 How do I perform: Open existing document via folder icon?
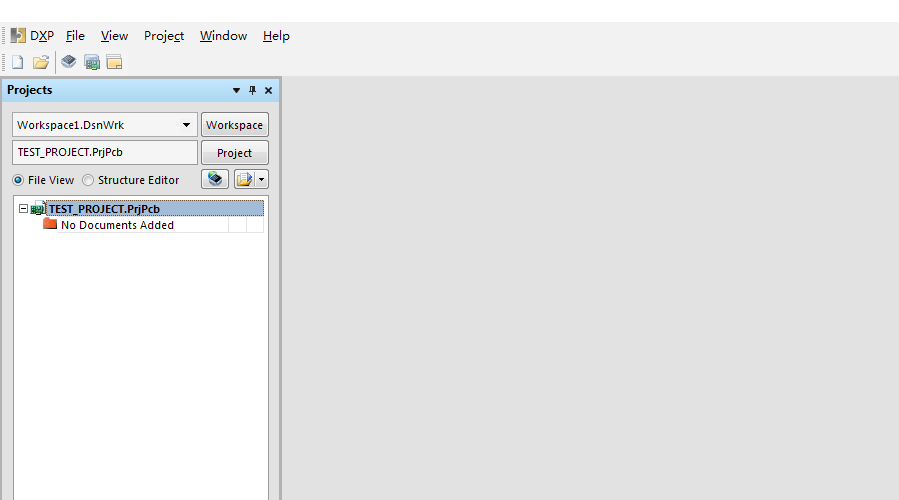(41, 62)
